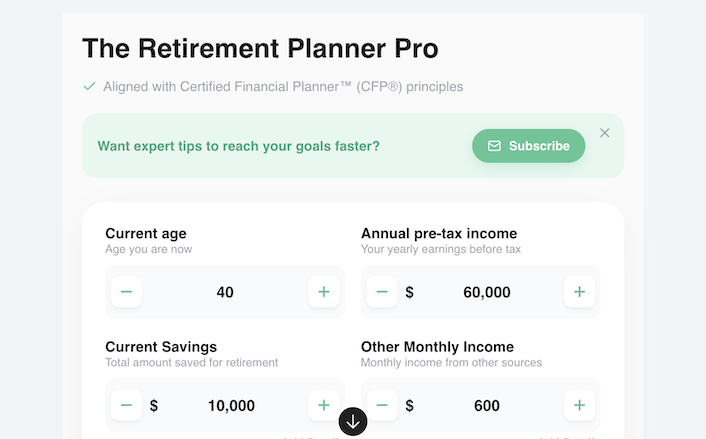706x439 pixels.
Task: Select the 10,000 Current Savings field
Action: 231,405
